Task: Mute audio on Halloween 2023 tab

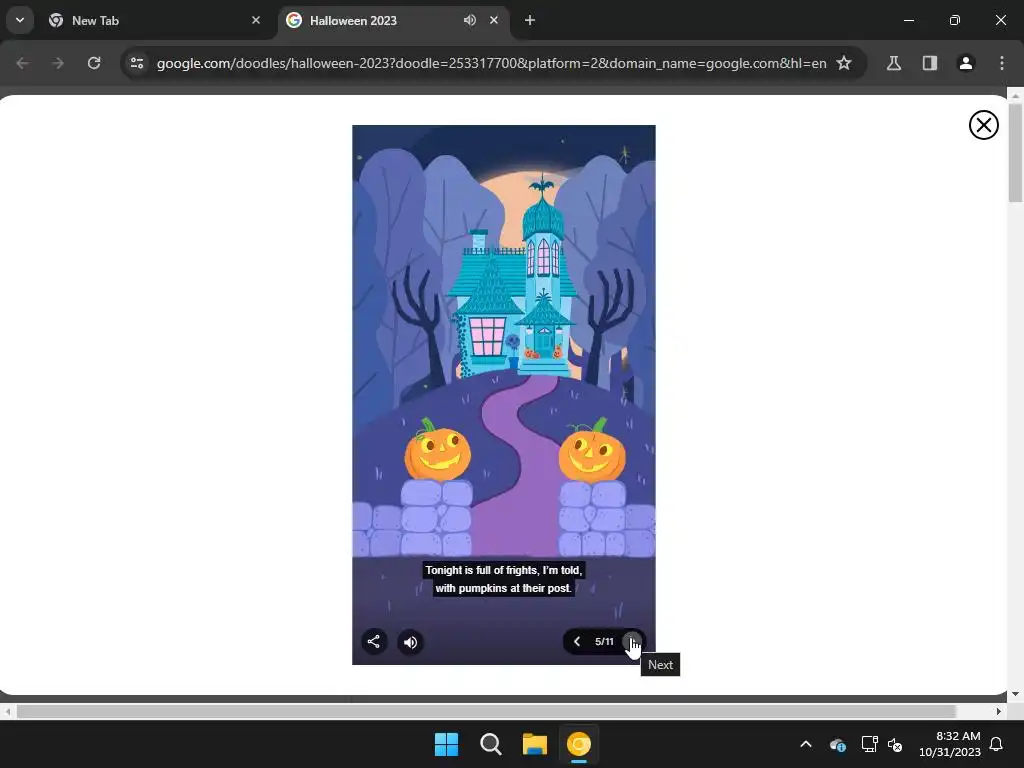Action: [470, 20]
